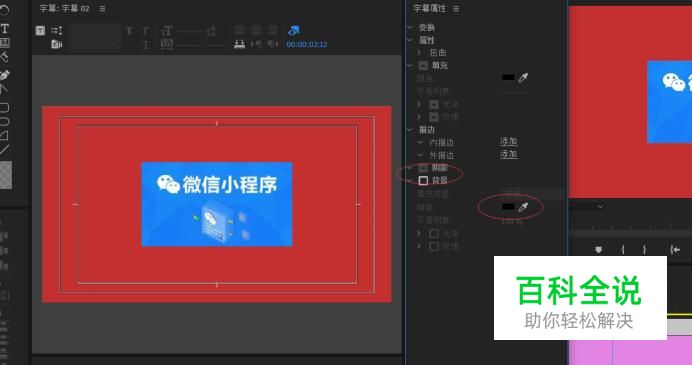Select the Wedge shape tool
Screen dimensions: 692x365
click(4, 135)
